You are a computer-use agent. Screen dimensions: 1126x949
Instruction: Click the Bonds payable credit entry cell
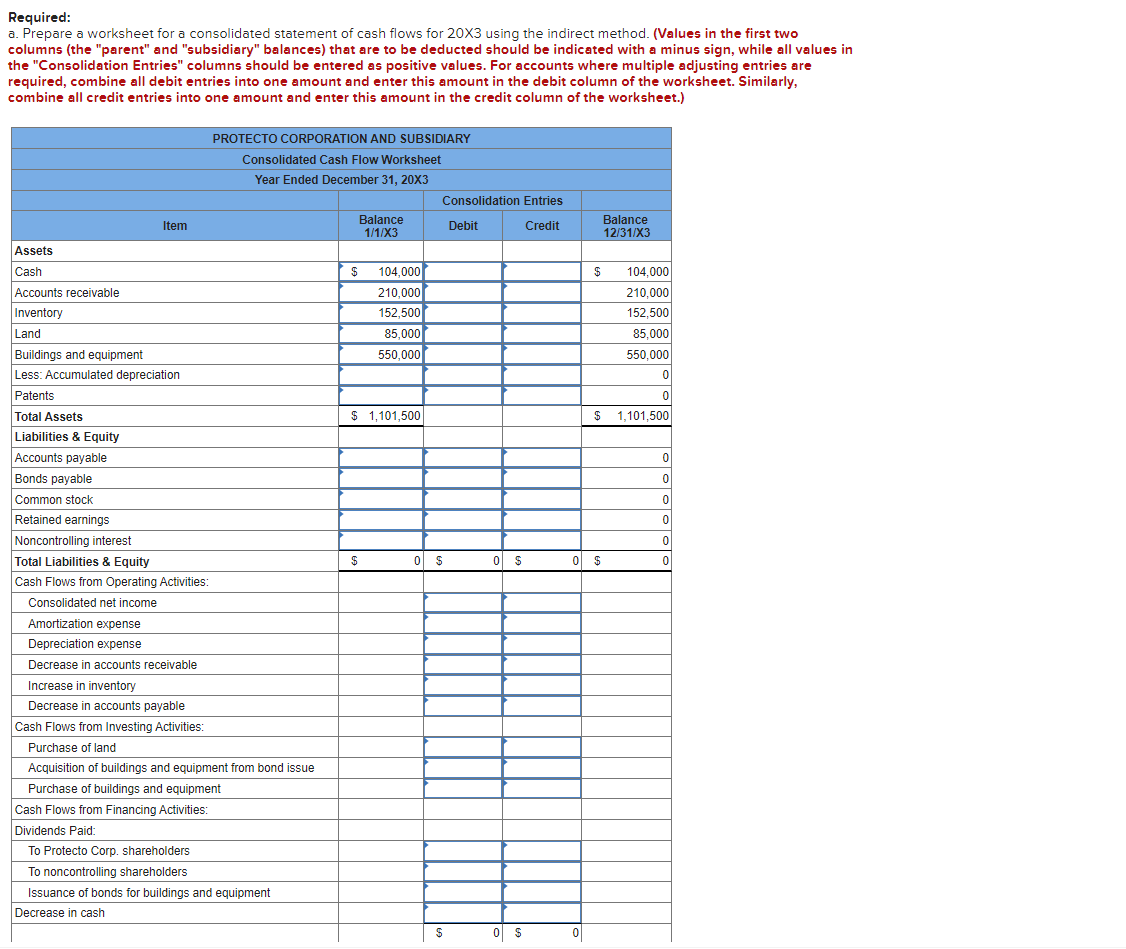541,478
